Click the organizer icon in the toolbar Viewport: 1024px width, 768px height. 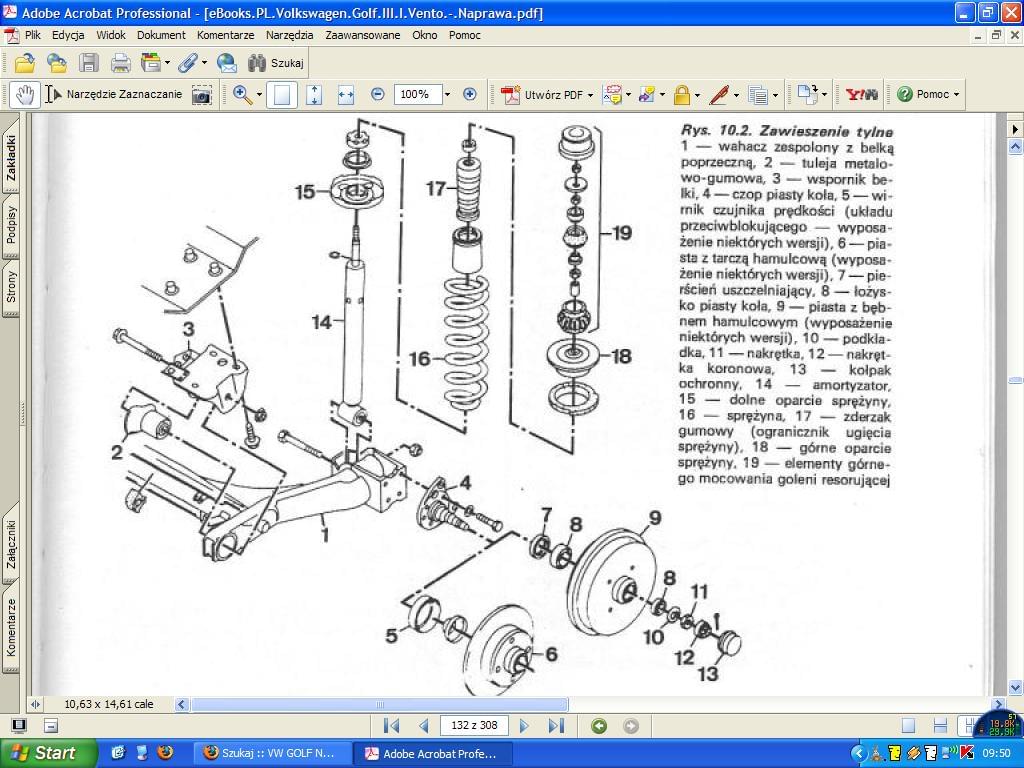(x=151, y=63)
